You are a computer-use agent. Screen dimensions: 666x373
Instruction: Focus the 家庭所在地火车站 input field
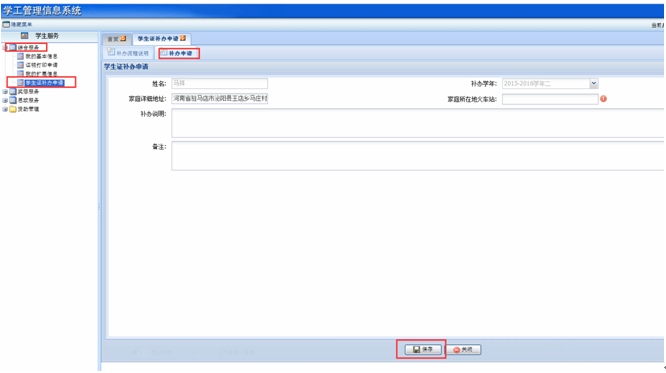click(550, 99)
